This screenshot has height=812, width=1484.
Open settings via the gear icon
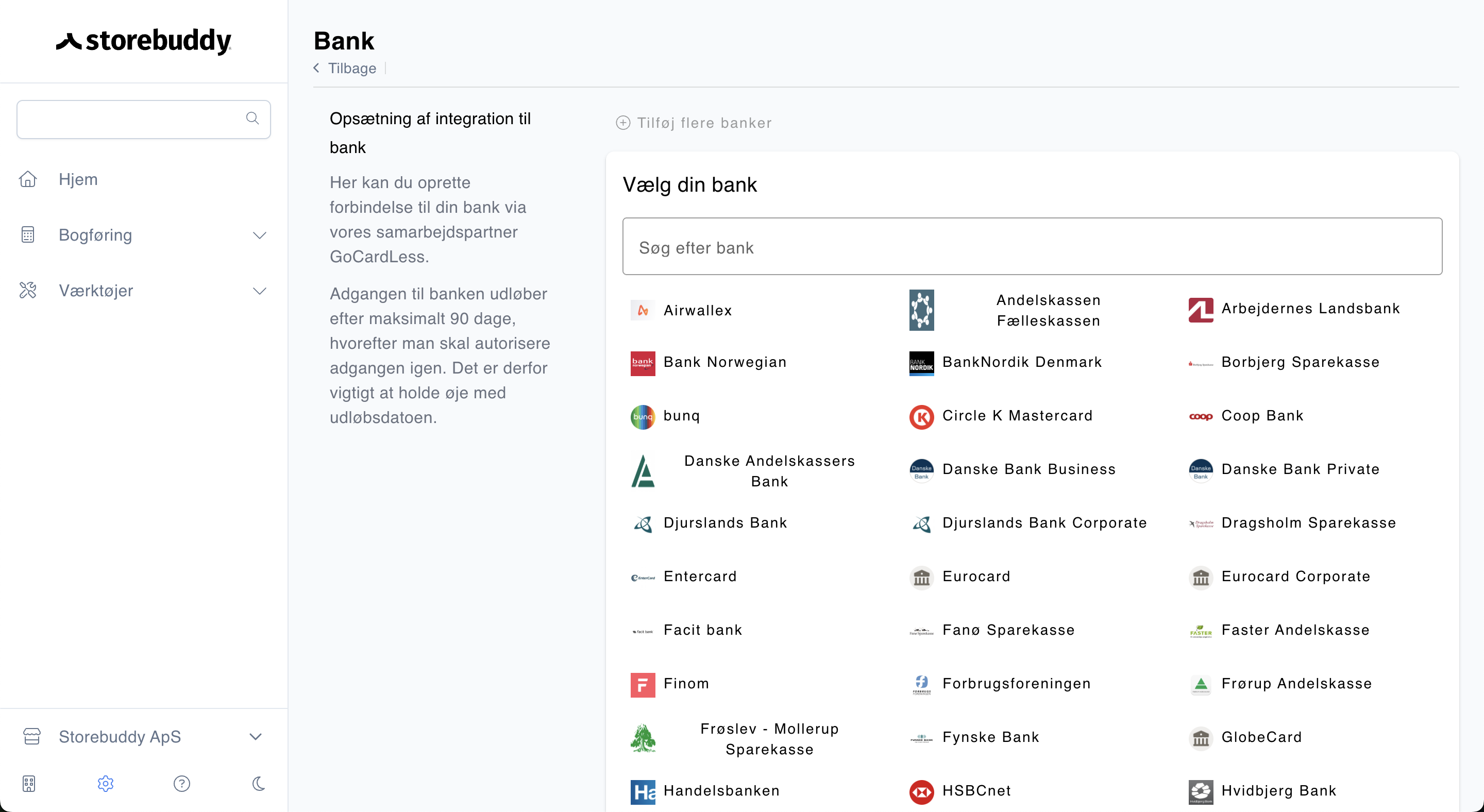pyautogui.click(x=106, y=783)
